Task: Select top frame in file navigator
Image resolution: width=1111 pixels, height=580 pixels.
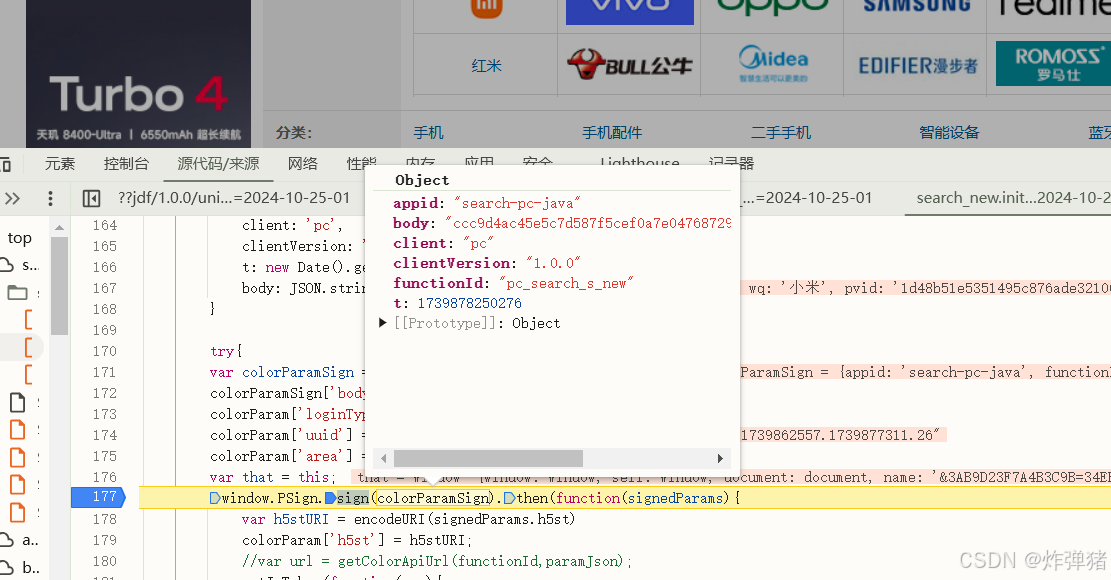Action: (x=20, y=238)
